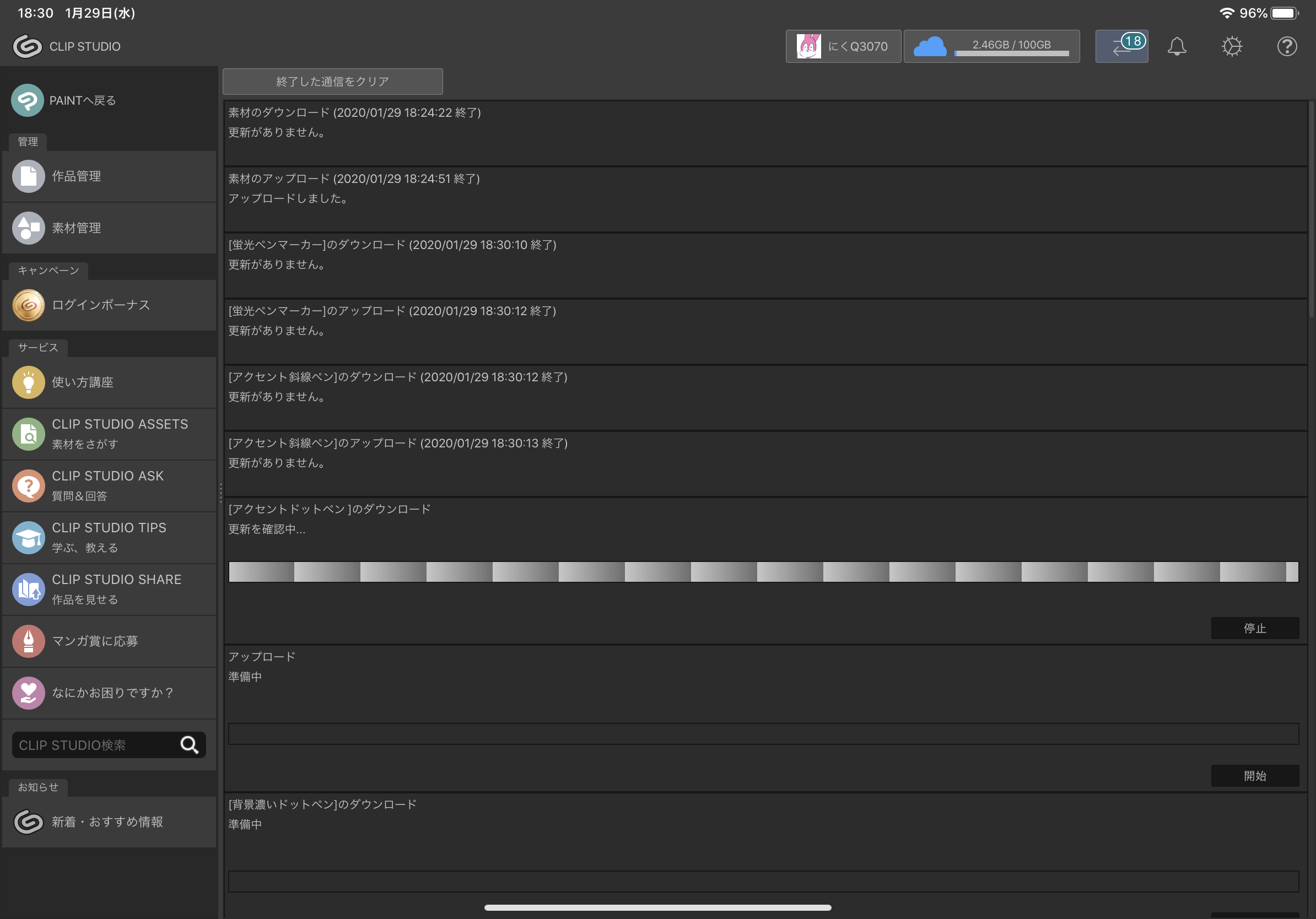Open CLIP STUDIO ASK question icon
This screenshot has height=919, width=1316.
28,486
